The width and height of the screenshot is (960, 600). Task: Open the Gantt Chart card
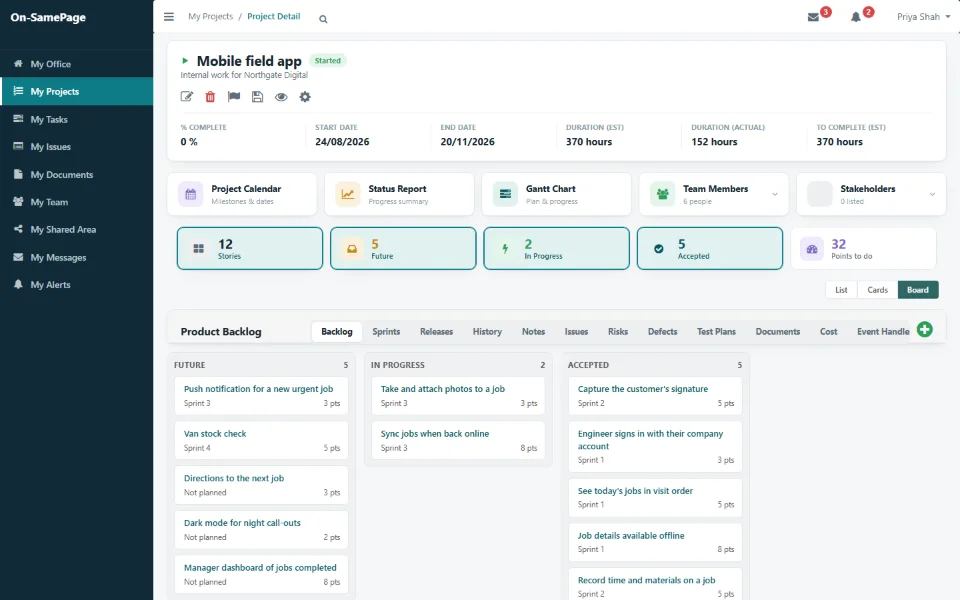[557, 194]
